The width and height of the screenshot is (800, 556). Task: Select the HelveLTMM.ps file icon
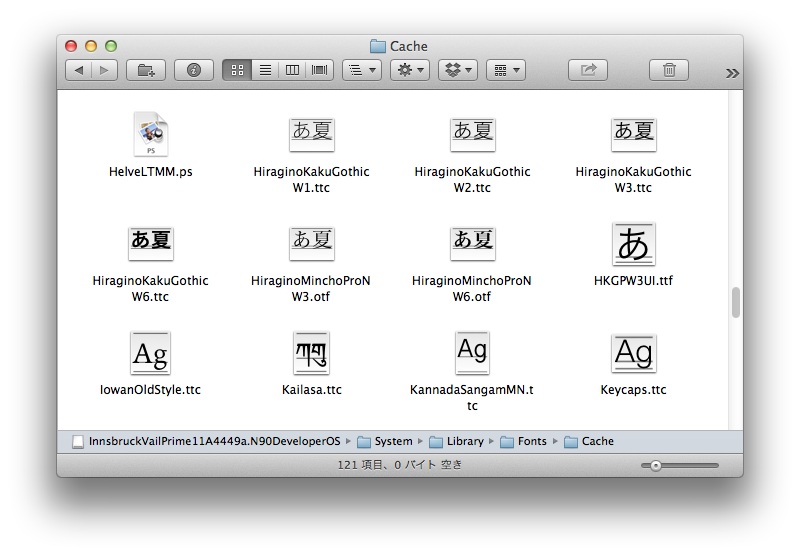[x=151, y=134]
